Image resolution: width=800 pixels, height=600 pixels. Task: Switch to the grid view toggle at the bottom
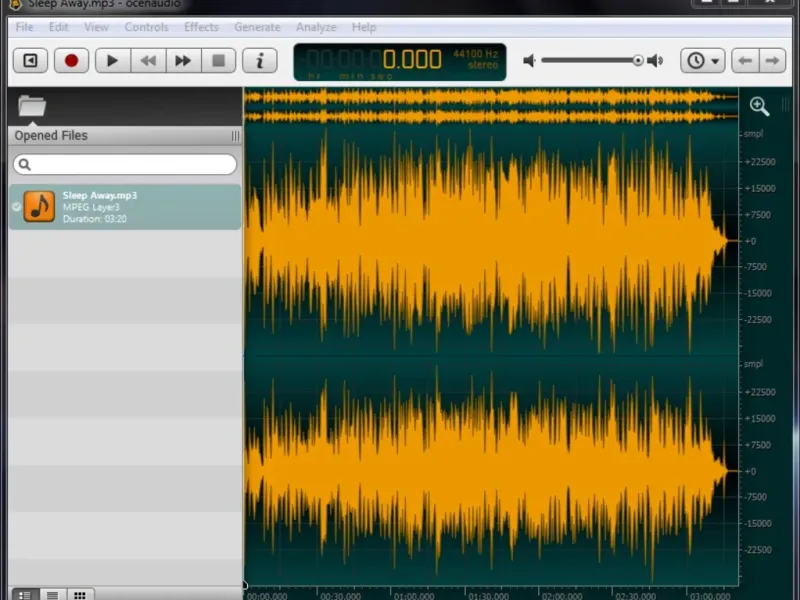coord(80,595)
